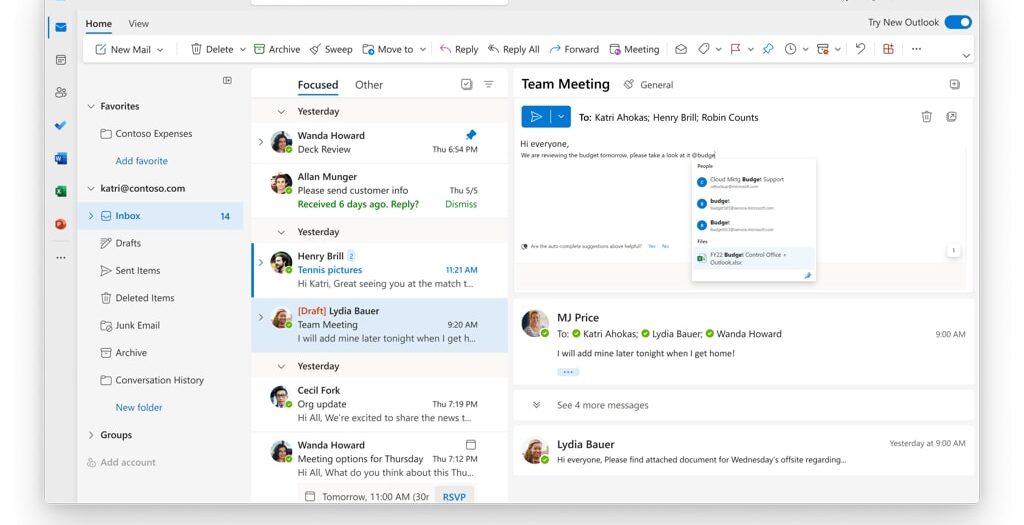Open Snooze dropdown arrow
1024x525 pixels.
[805, 50]
